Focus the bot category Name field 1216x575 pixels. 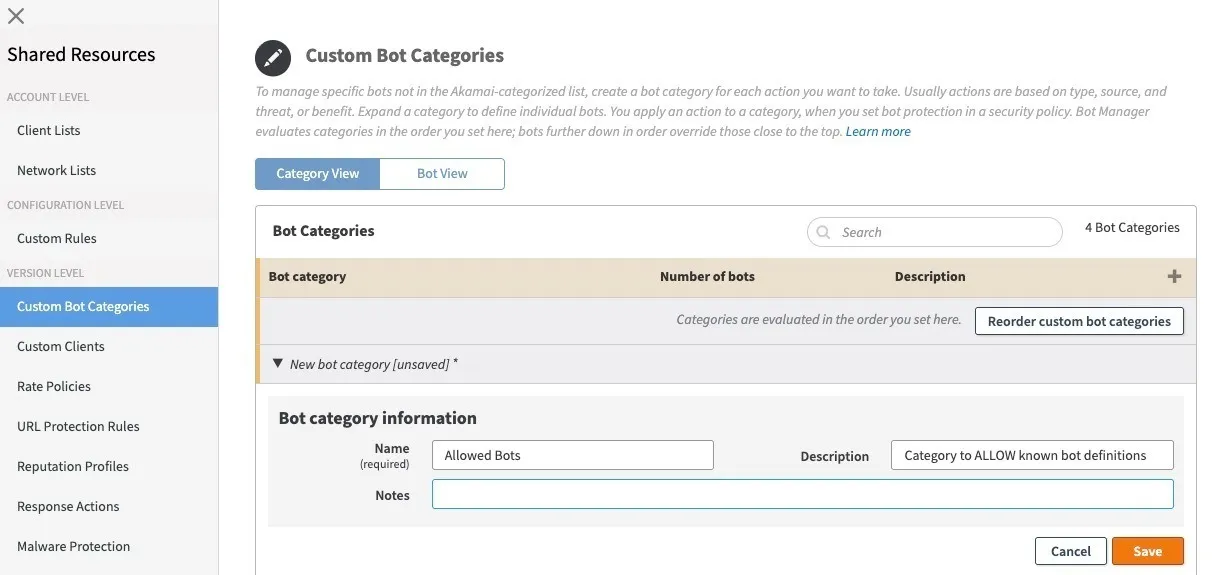(x=573, y=455)
